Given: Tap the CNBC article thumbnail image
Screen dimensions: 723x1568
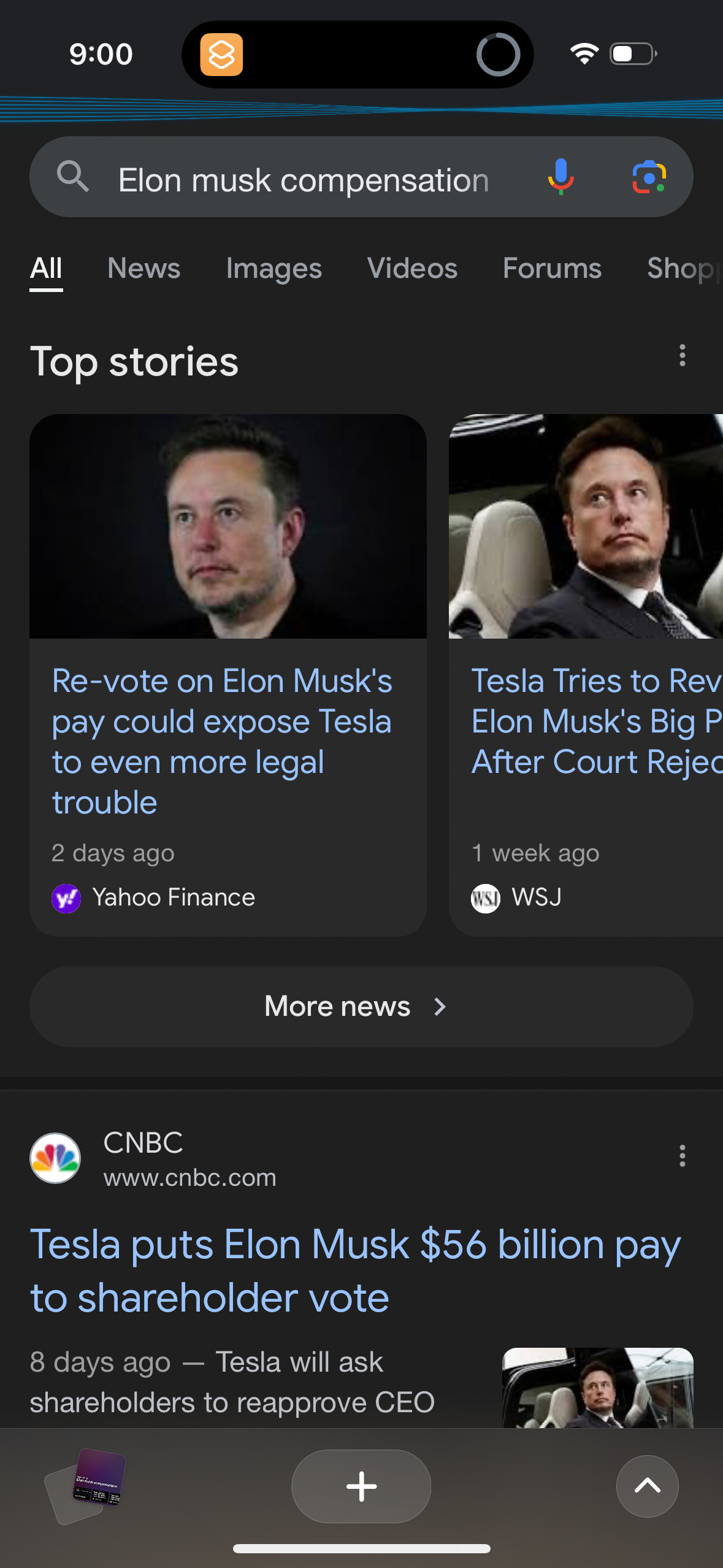Looking at the screenshot, I should pyautogui.click(x=597, y=1388).
